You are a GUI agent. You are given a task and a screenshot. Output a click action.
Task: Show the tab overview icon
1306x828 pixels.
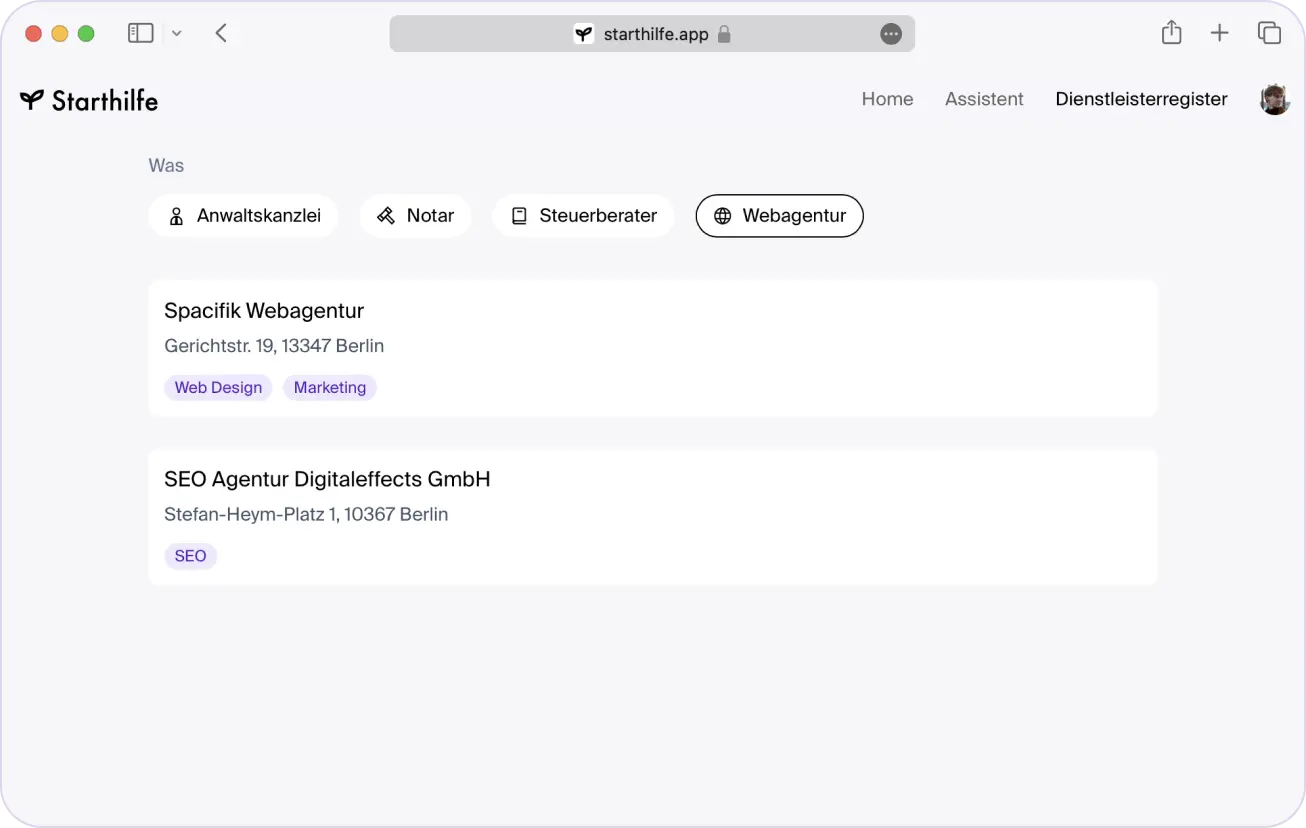point(1269,33)
